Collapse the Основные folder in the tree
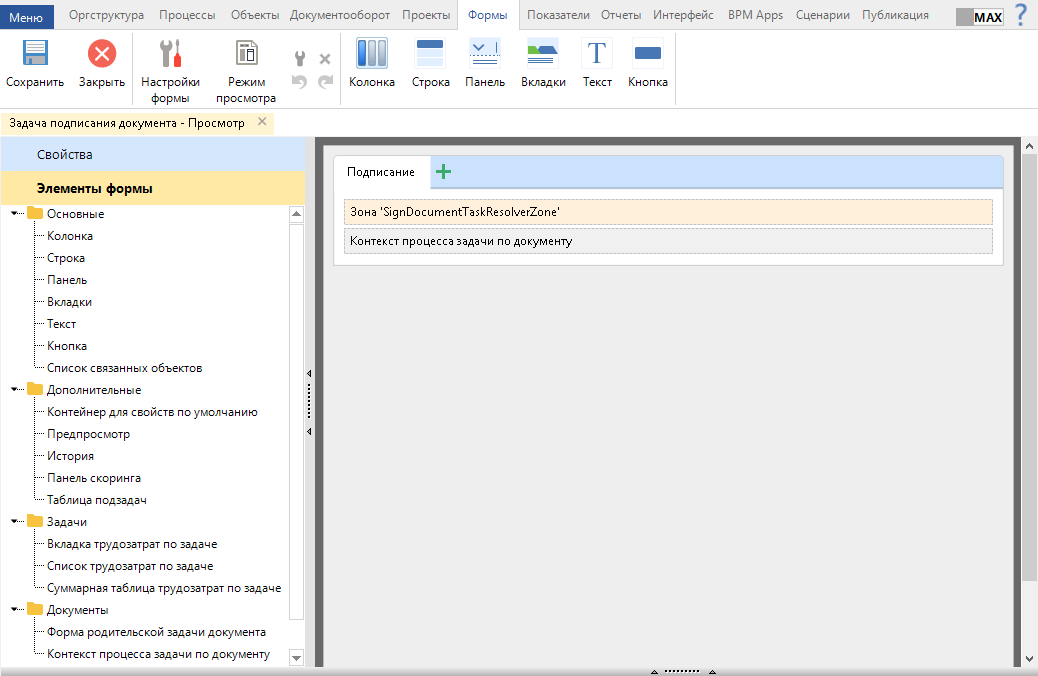 16,213
